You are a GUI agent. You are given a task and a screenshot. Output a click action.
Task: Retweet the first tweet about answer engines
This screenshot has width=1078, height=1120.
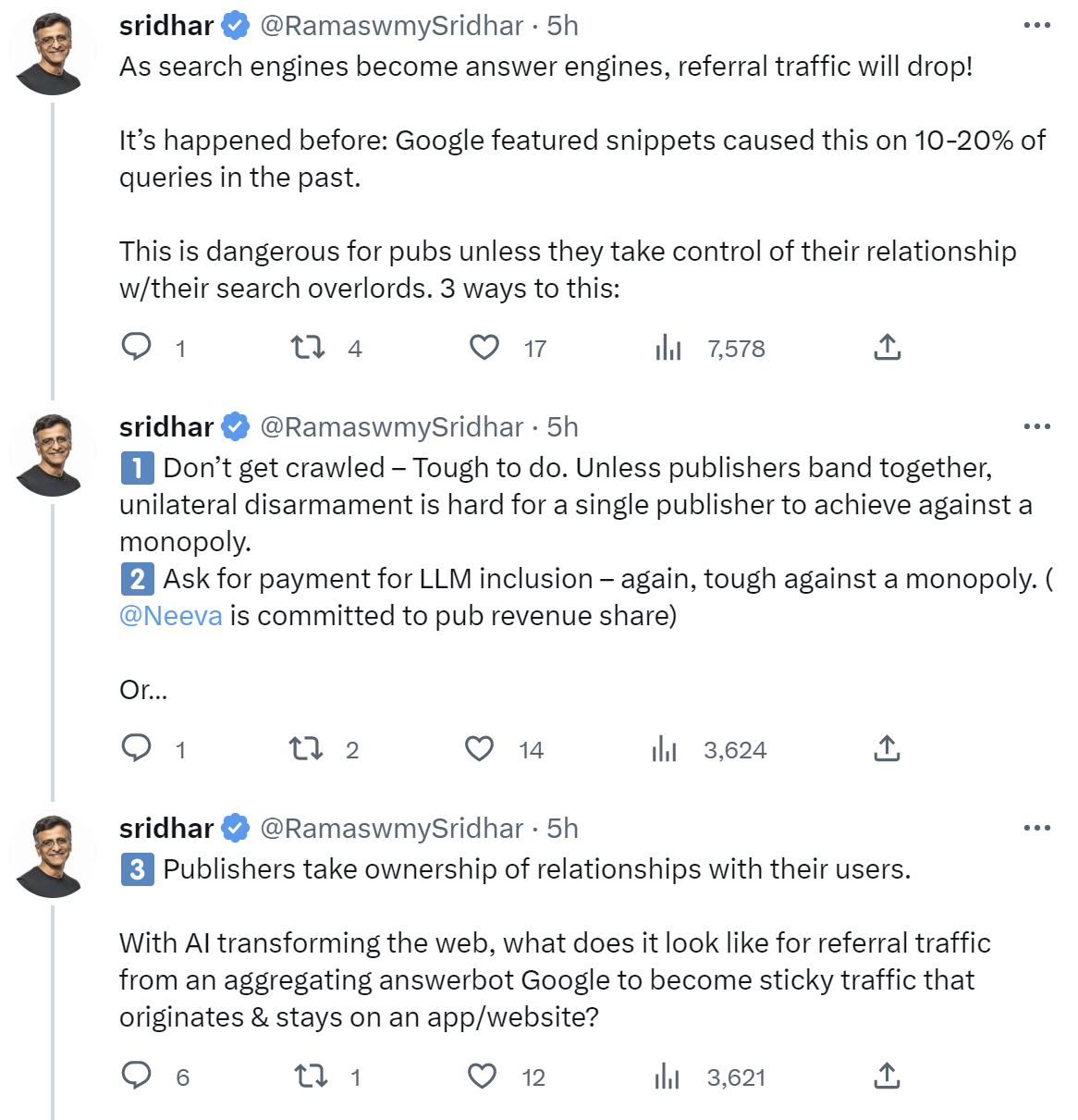306,348
